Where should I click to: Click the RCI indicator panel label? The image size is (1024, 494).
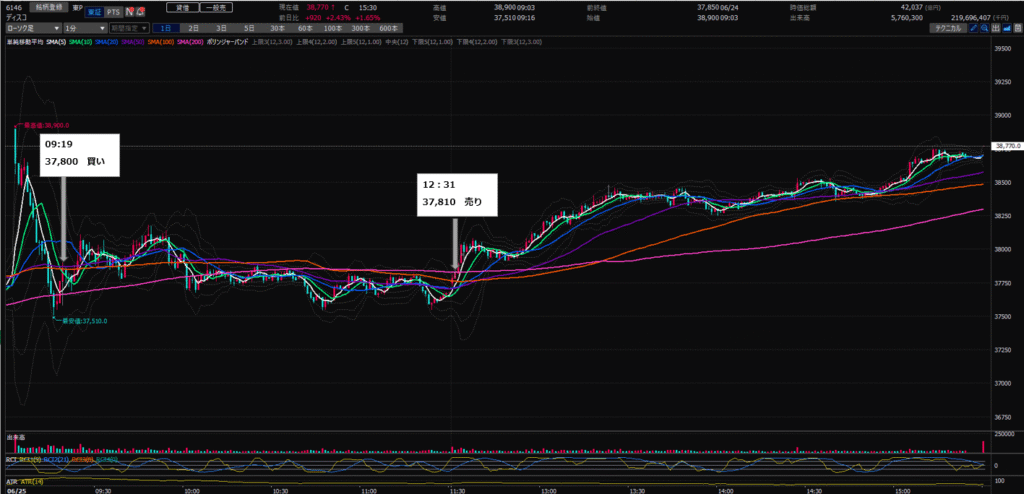click(11, 459)
